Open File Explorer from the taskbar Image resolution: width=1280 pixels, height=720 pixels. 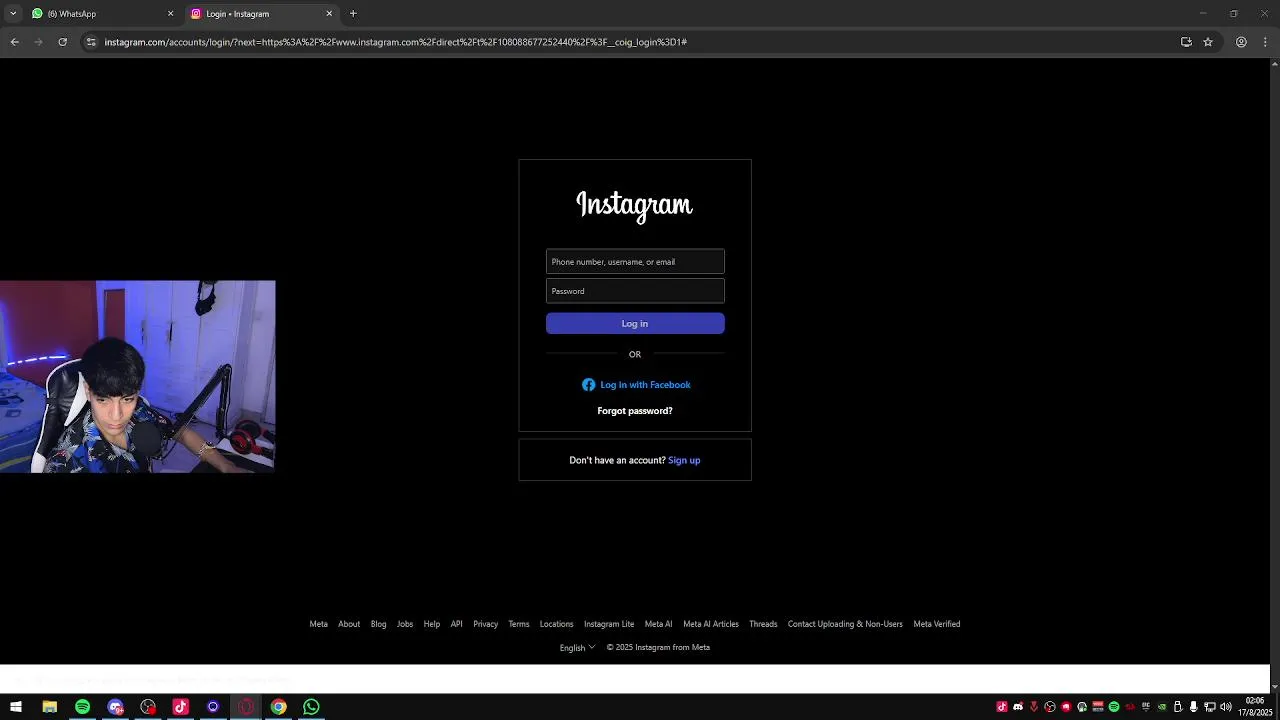(x=49, y=707)
